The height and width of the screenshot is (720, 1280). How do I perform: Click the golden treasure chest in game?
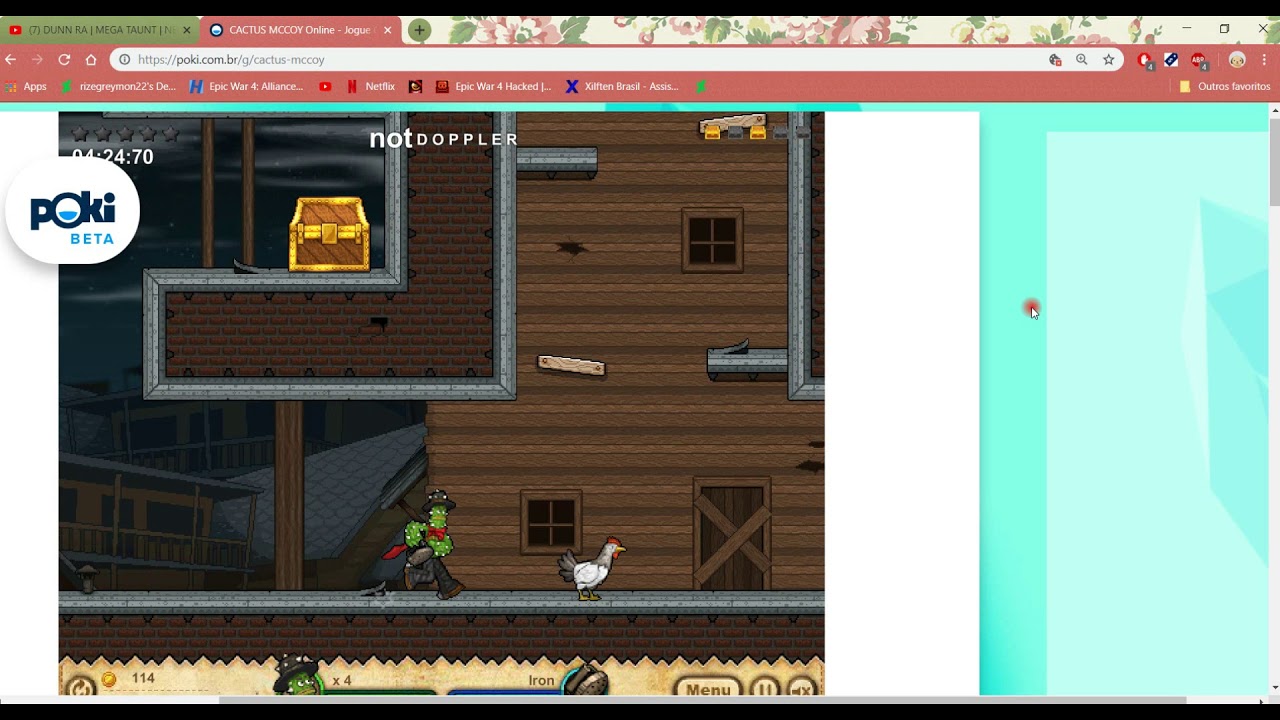pyautogui.click(x=330, y=234)
